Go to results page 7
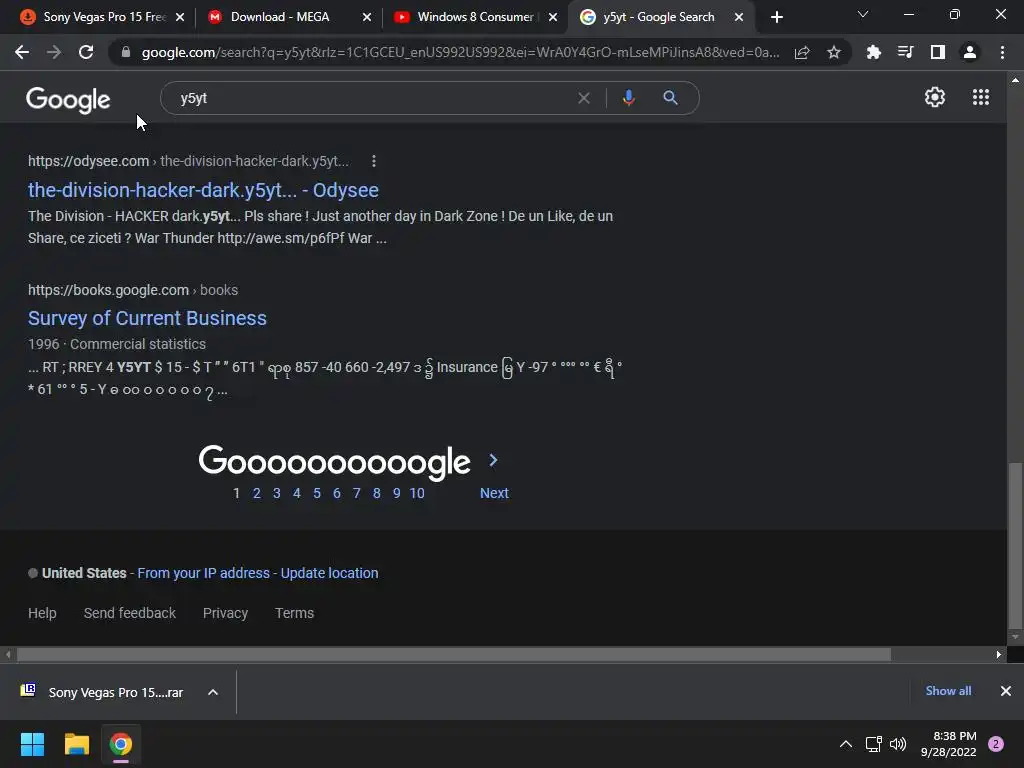This screenshot has width=1024, height=768. [x=357, y=493]
